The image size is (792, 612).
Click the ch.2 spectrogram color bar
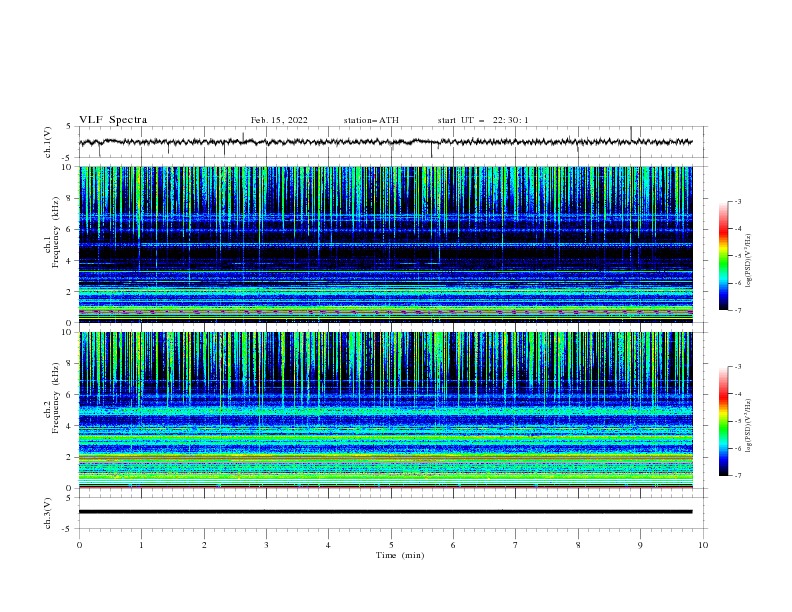coord(723,421)
